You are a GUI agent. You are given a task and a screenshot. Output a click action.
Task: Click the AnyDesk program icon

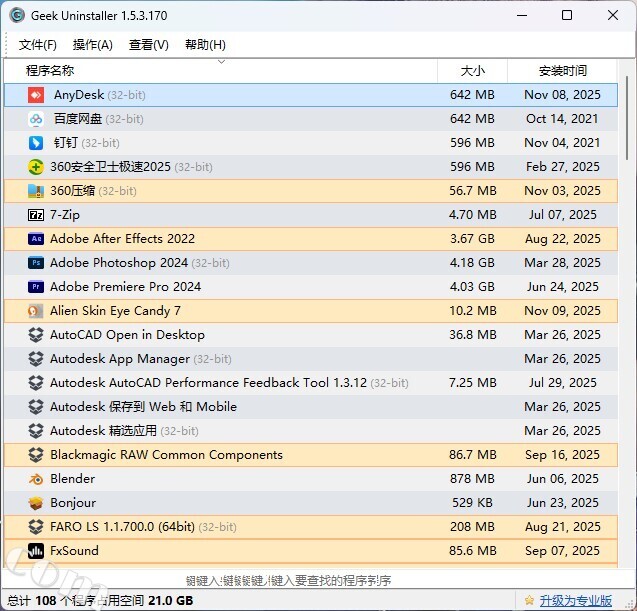[x=36, y=95]
